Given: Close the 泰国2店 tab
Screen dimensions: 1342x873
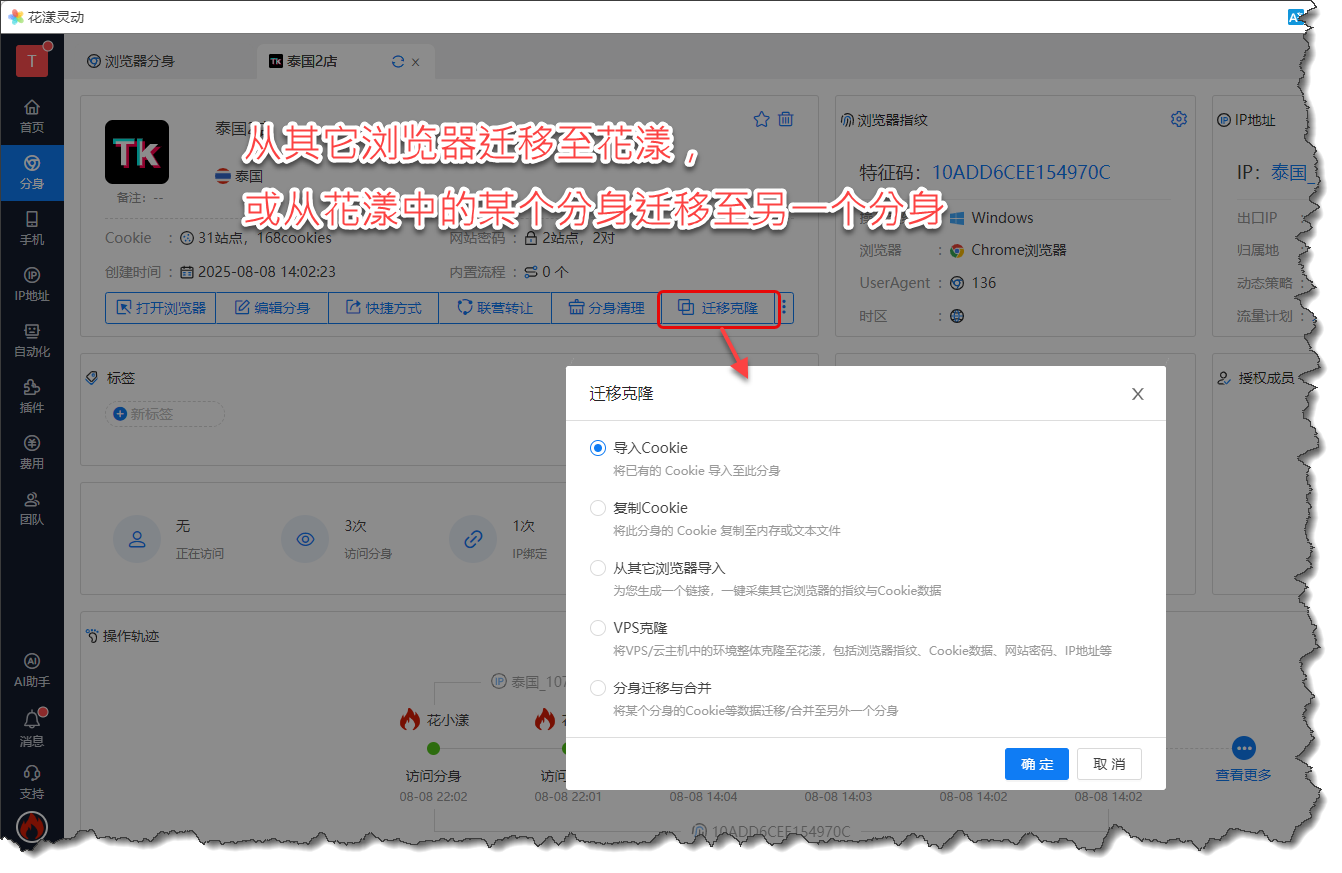Looking at the screenshot, I should coord(416,62).
